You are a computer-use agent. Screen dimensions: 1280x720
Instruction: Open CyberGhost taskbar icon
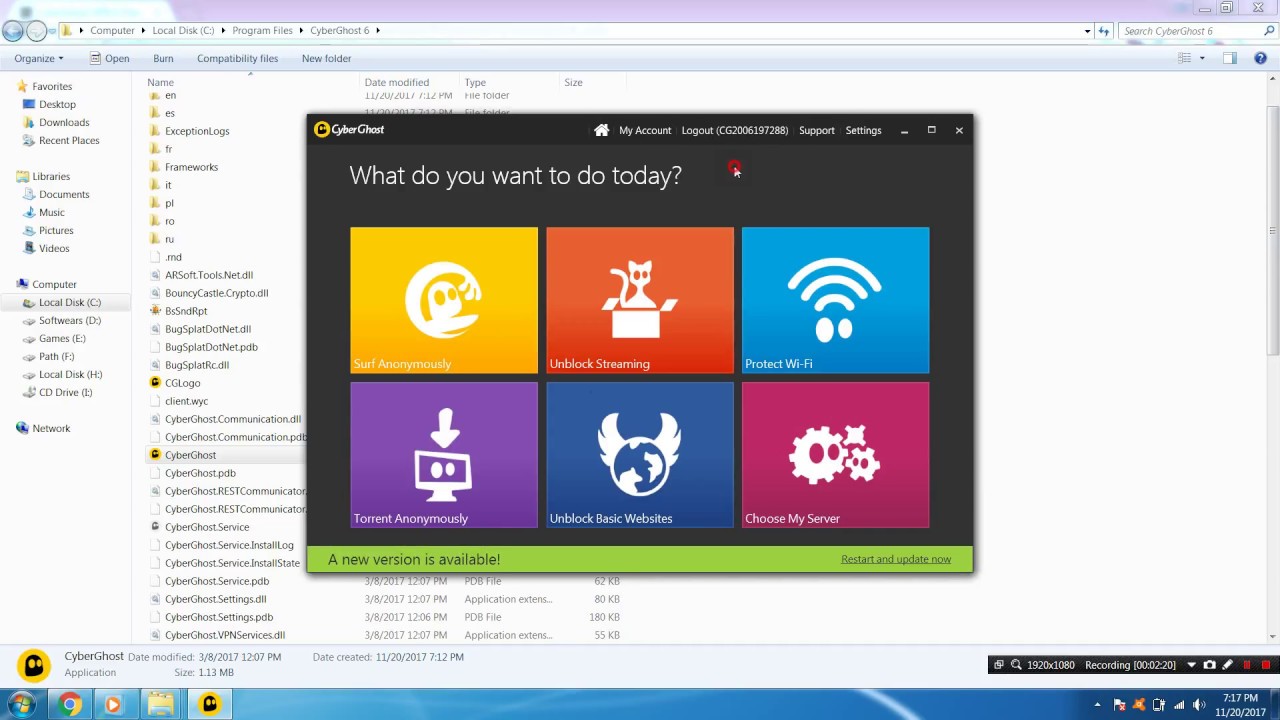click(210, 704)
